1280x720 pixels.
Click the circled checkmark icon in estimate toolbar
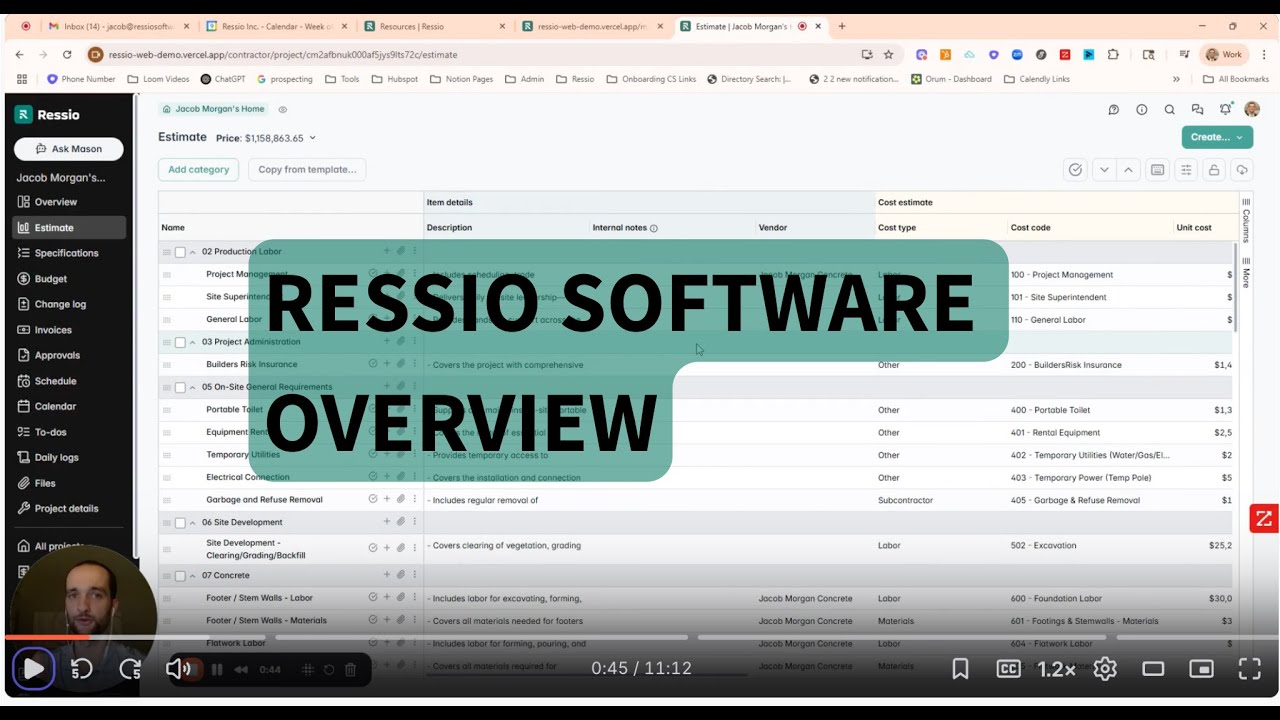click(1075, 170)
